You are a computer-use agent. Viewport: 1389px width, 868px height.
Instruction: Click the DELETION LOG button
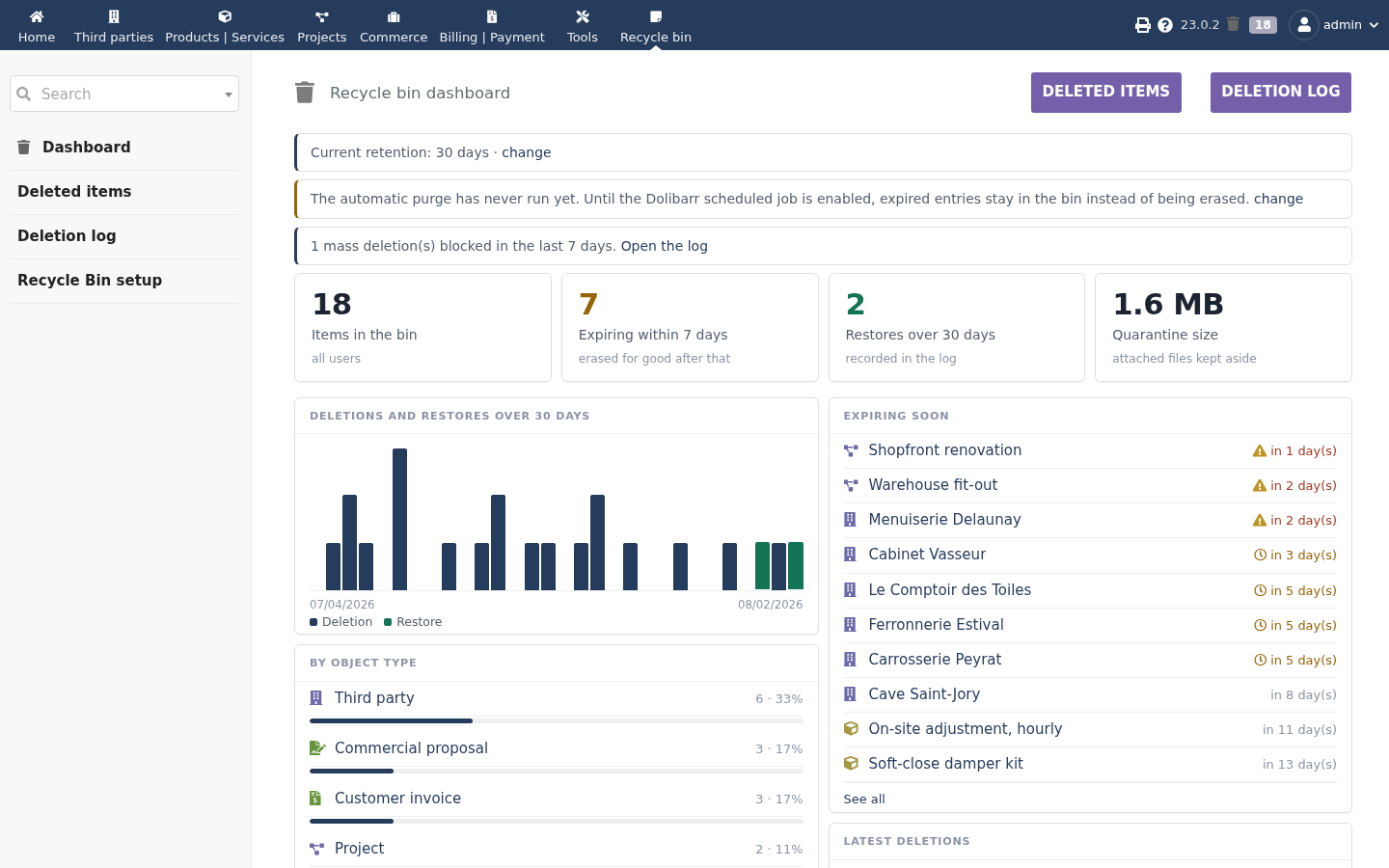click(x=1281, y=93)
